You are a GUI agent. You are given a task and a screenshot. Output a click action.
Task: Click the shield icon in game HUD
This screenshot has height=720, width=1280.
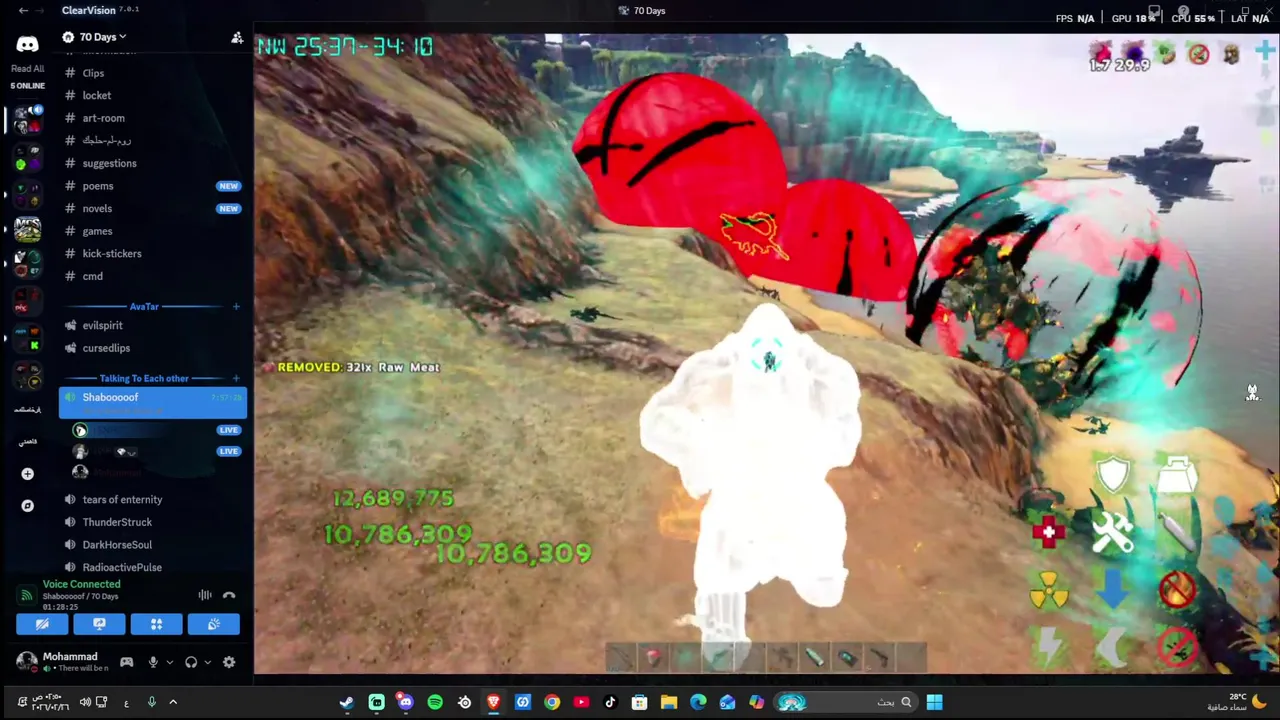[1113, 476]
